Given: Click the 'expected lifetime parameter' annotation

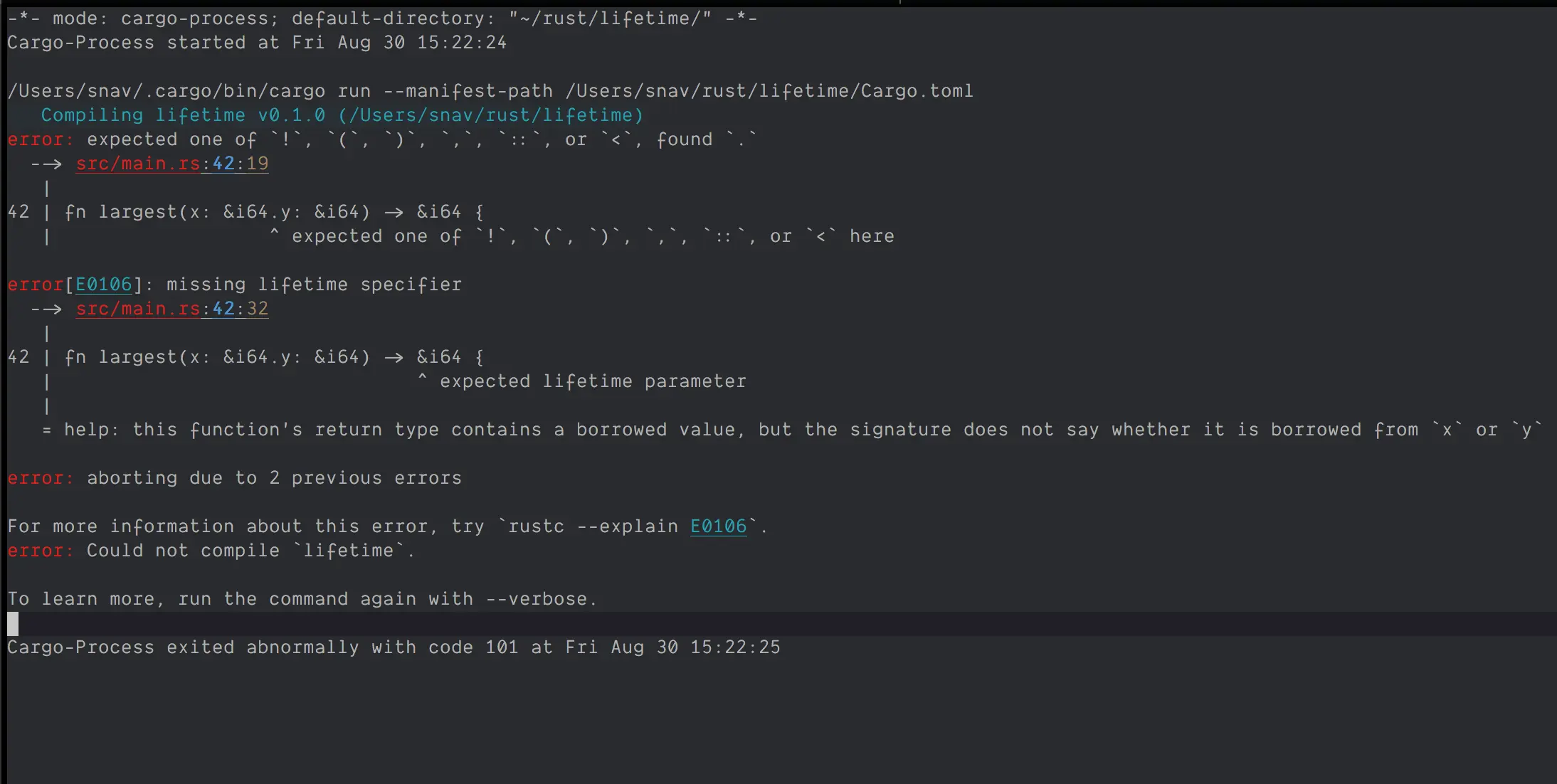Looking at the screenshot, I should point(593,381).
